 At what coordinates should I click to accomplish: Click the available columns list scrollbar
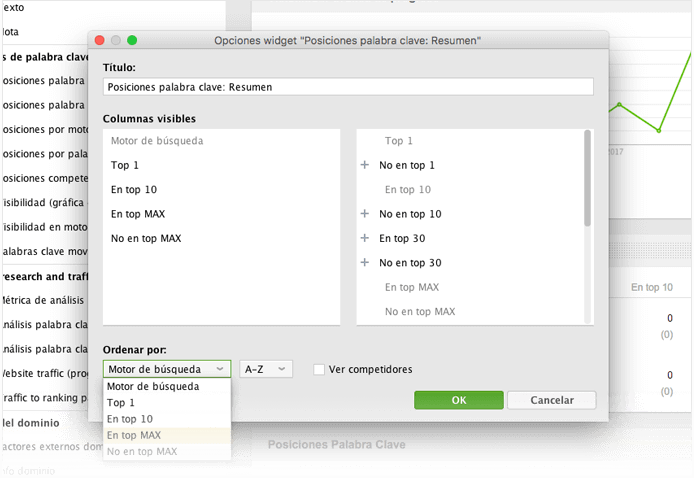coord(587,180)
